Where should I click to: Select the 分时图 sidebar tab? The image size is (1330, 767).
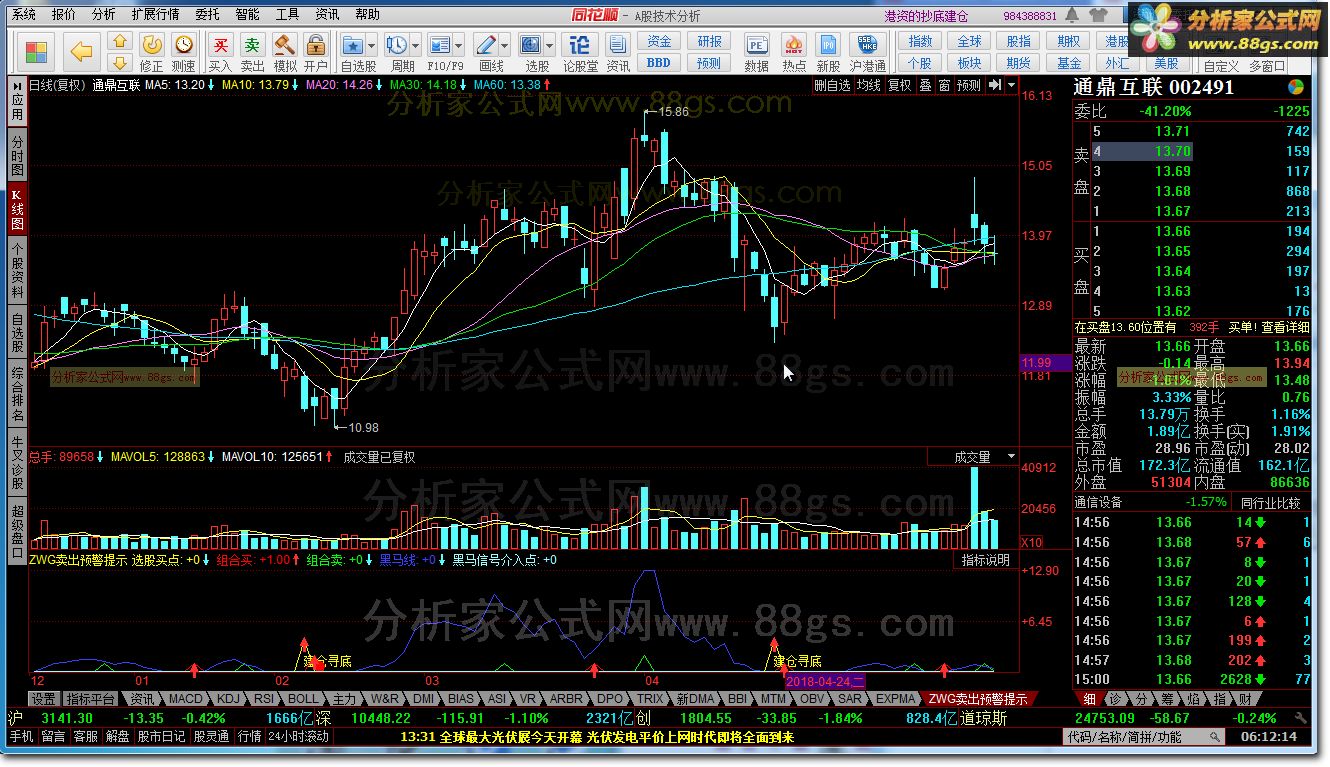click(17, 157)
